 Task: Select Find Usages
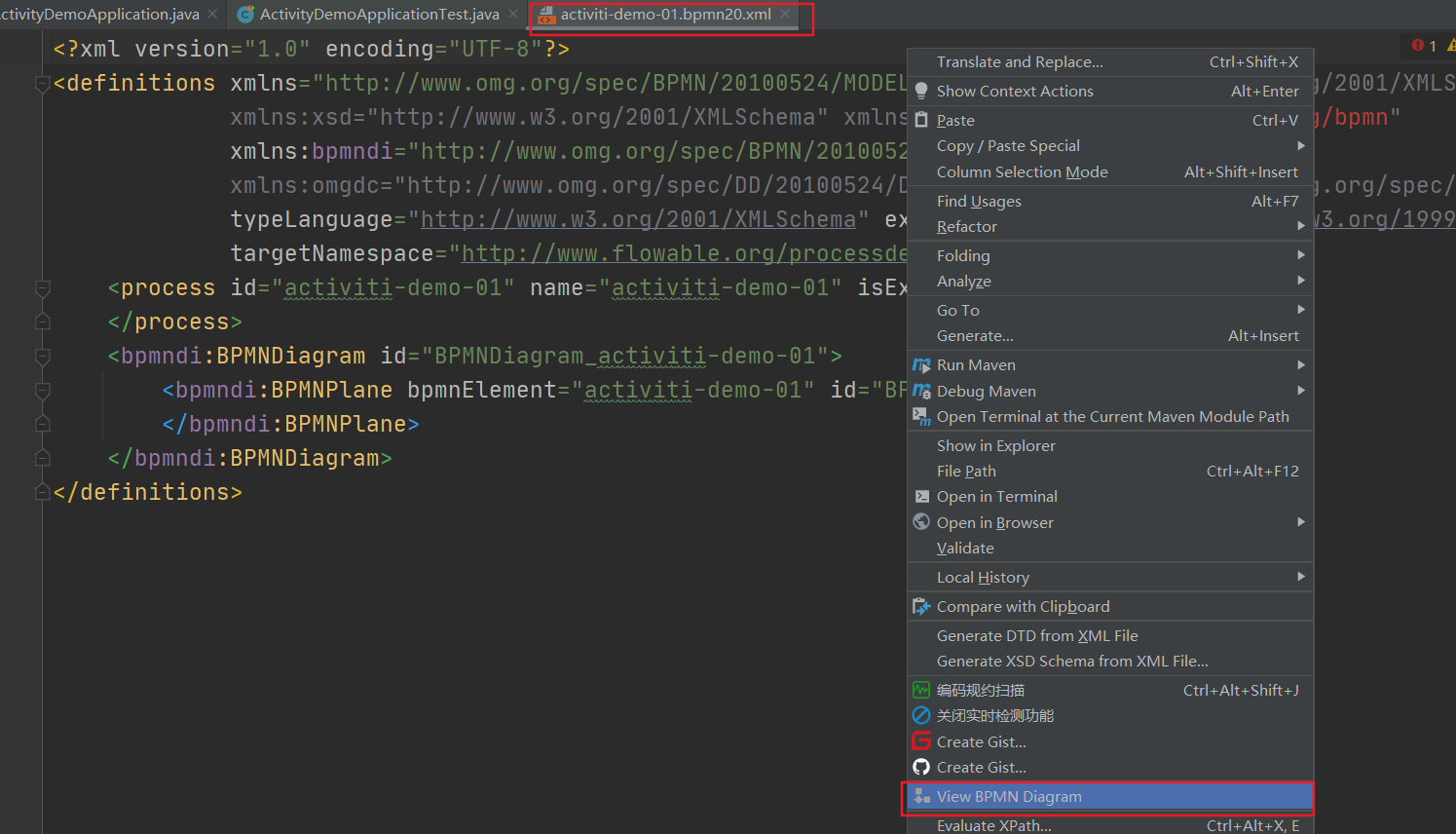pos(1110,201)
